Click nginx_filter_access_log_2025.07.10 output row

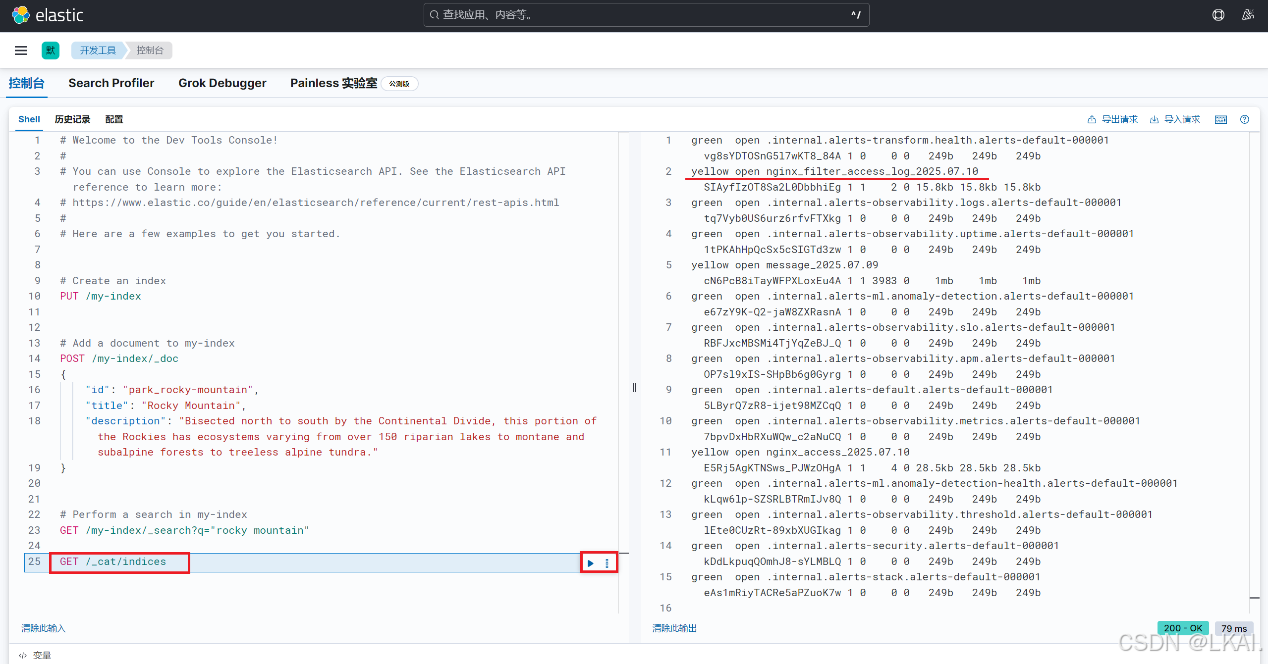tap(835, 171)
